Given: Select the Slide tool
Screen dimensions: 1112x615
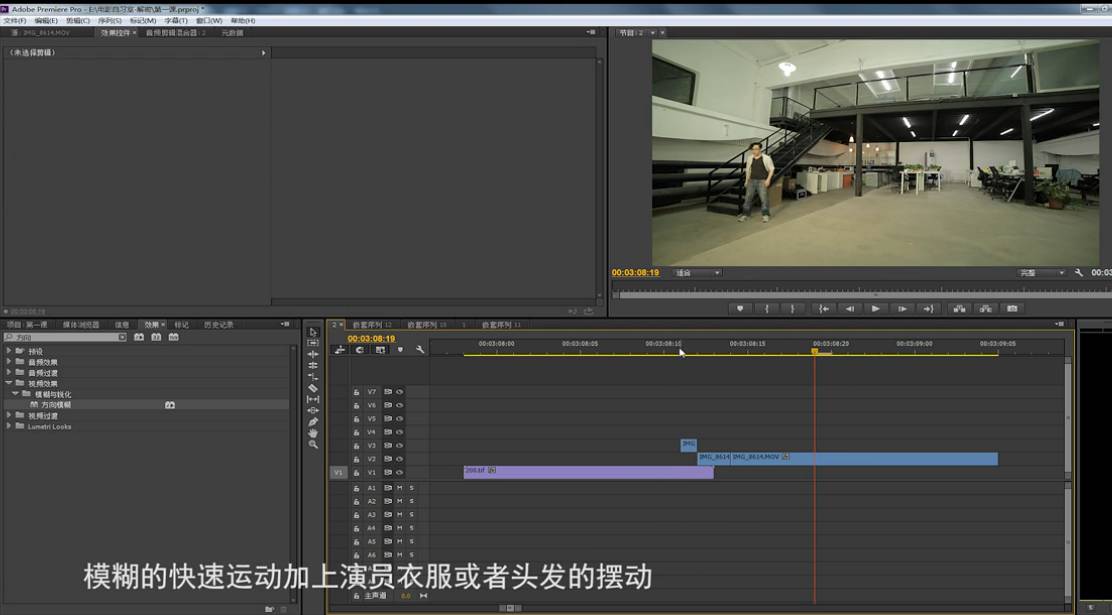Looking at the screenshot, I should click(313, 411).
